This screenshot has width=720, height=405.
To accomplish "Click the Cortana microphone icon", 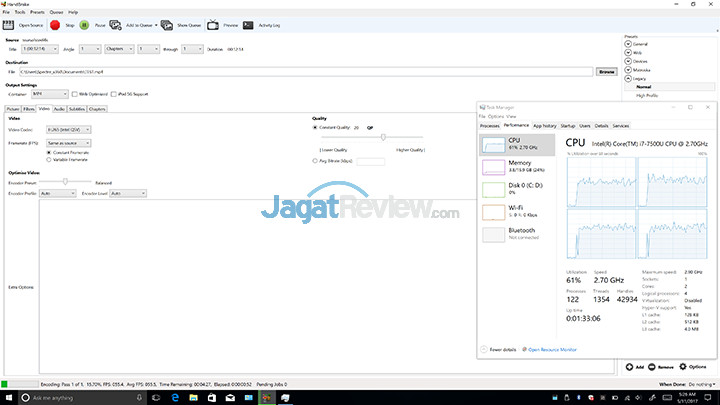I will (139, 398).
